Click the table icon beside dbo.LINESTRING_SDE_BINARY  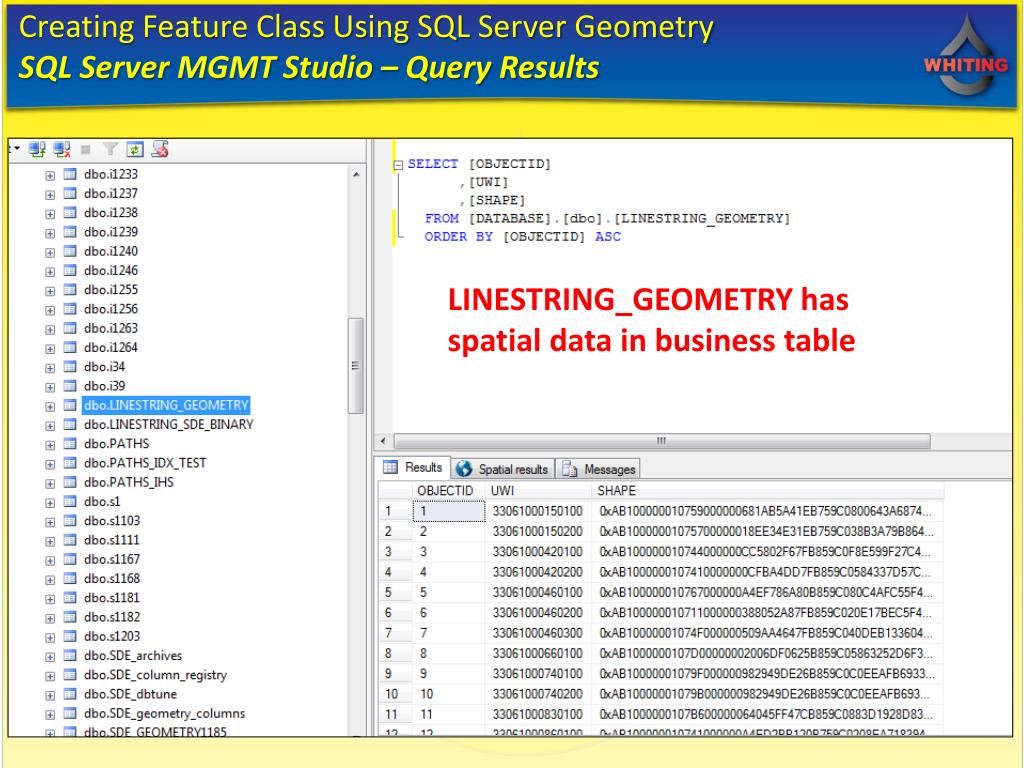pyautogui.click(x=70, y=424)
